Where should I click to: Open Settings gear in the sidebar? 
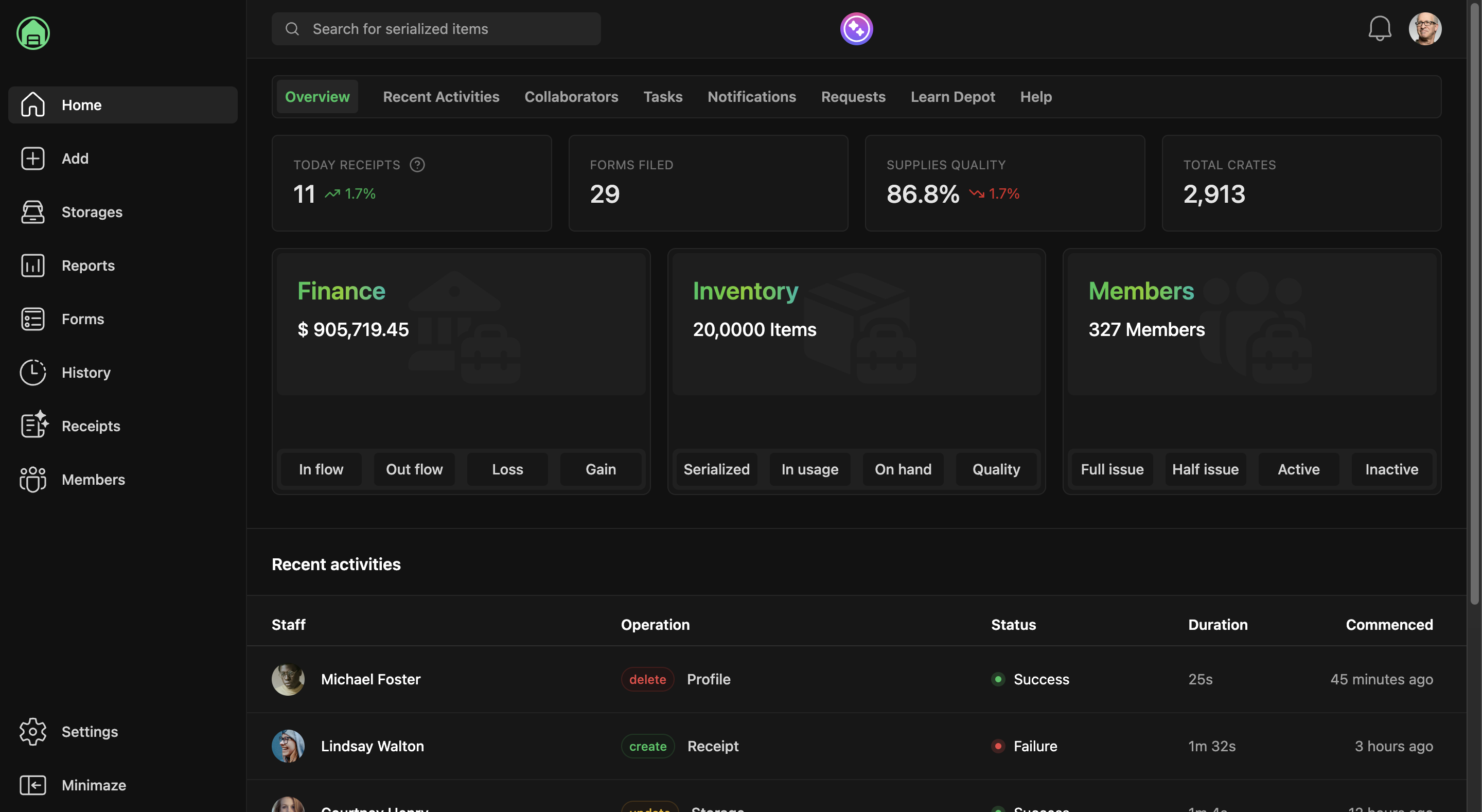tap(33, 731)
